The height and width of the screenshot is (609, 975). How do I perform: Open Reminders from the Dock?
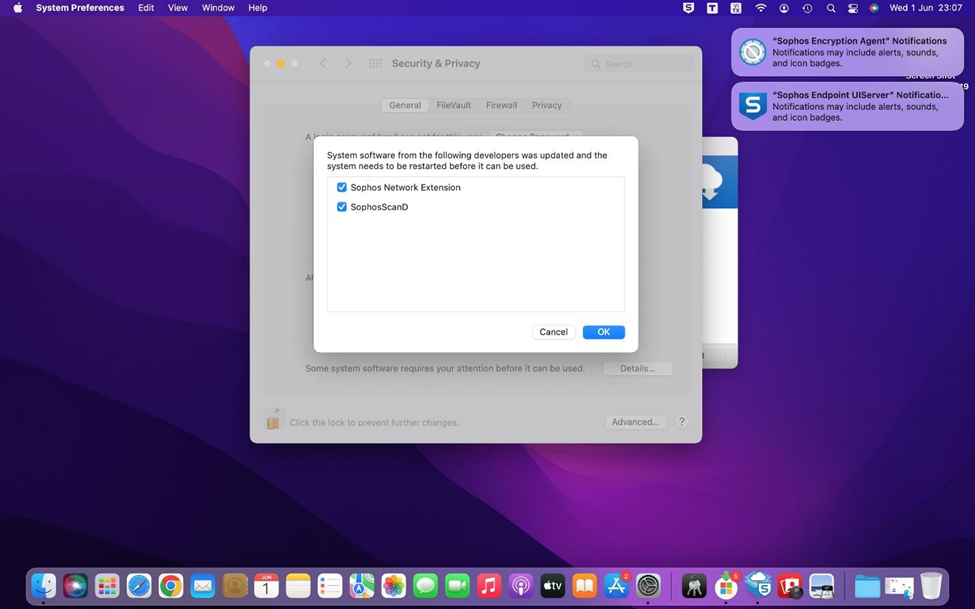tap(330, 586)
